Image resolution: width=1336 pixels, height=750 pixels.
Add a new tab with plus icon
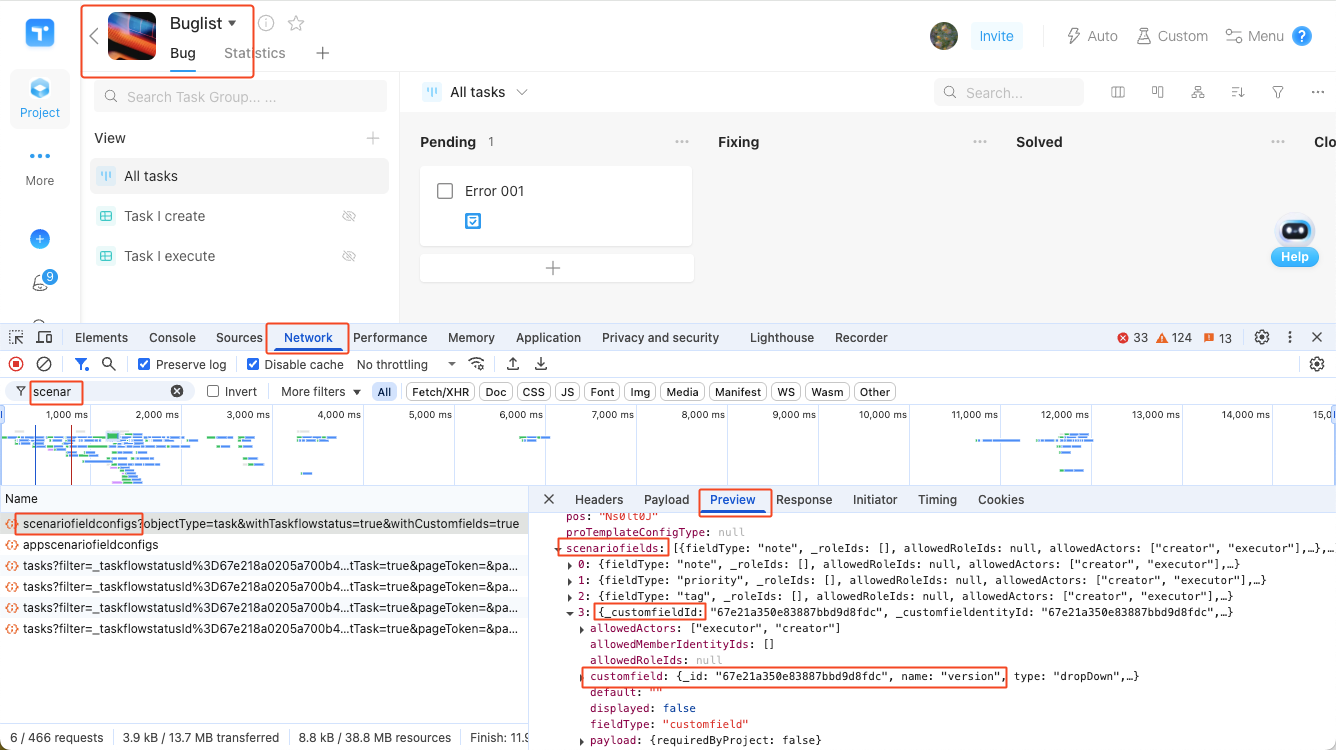(x=323, y=53)
